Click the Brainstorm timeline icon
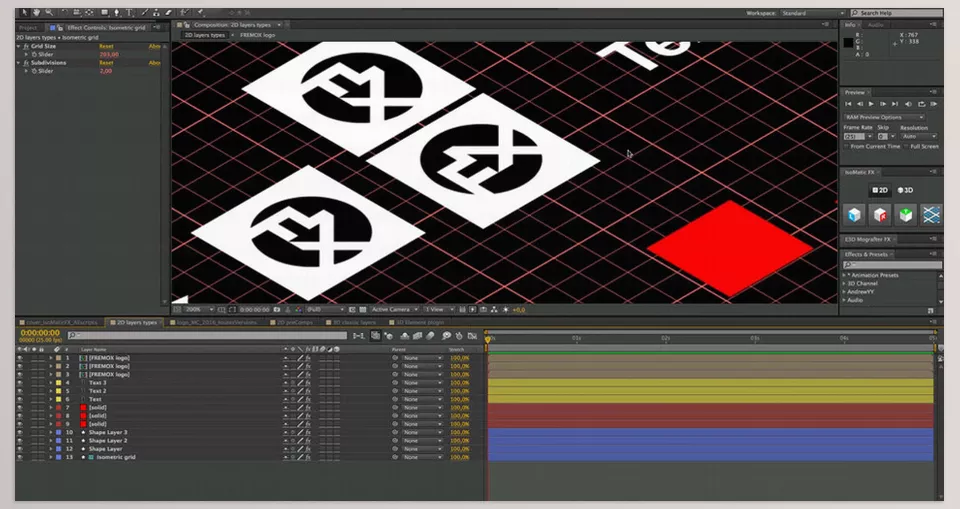The width and height of the screenshot is (960, 509). (x=446, y=336)
